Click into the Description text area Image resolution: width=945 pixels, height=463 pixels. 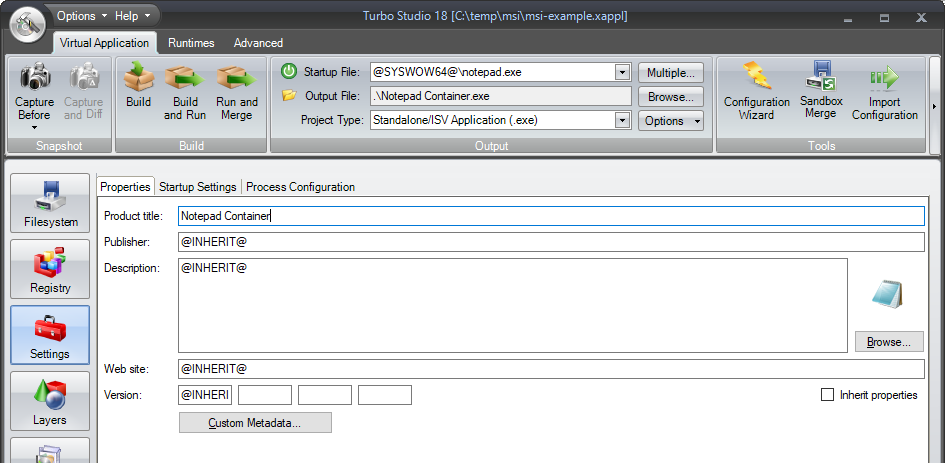(513, 306)
